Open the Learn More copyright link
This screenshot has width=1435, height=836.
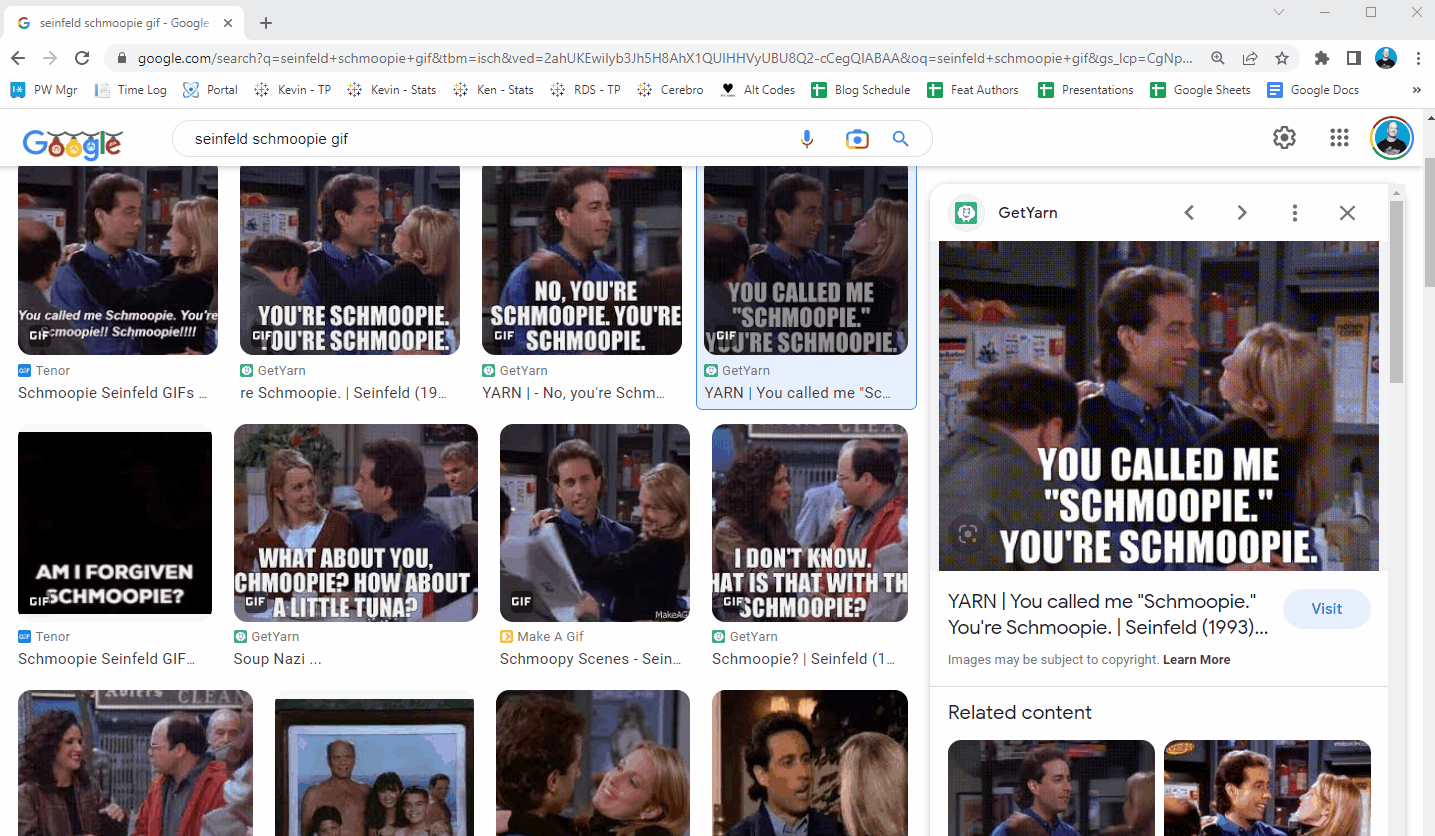[1196, 660]
